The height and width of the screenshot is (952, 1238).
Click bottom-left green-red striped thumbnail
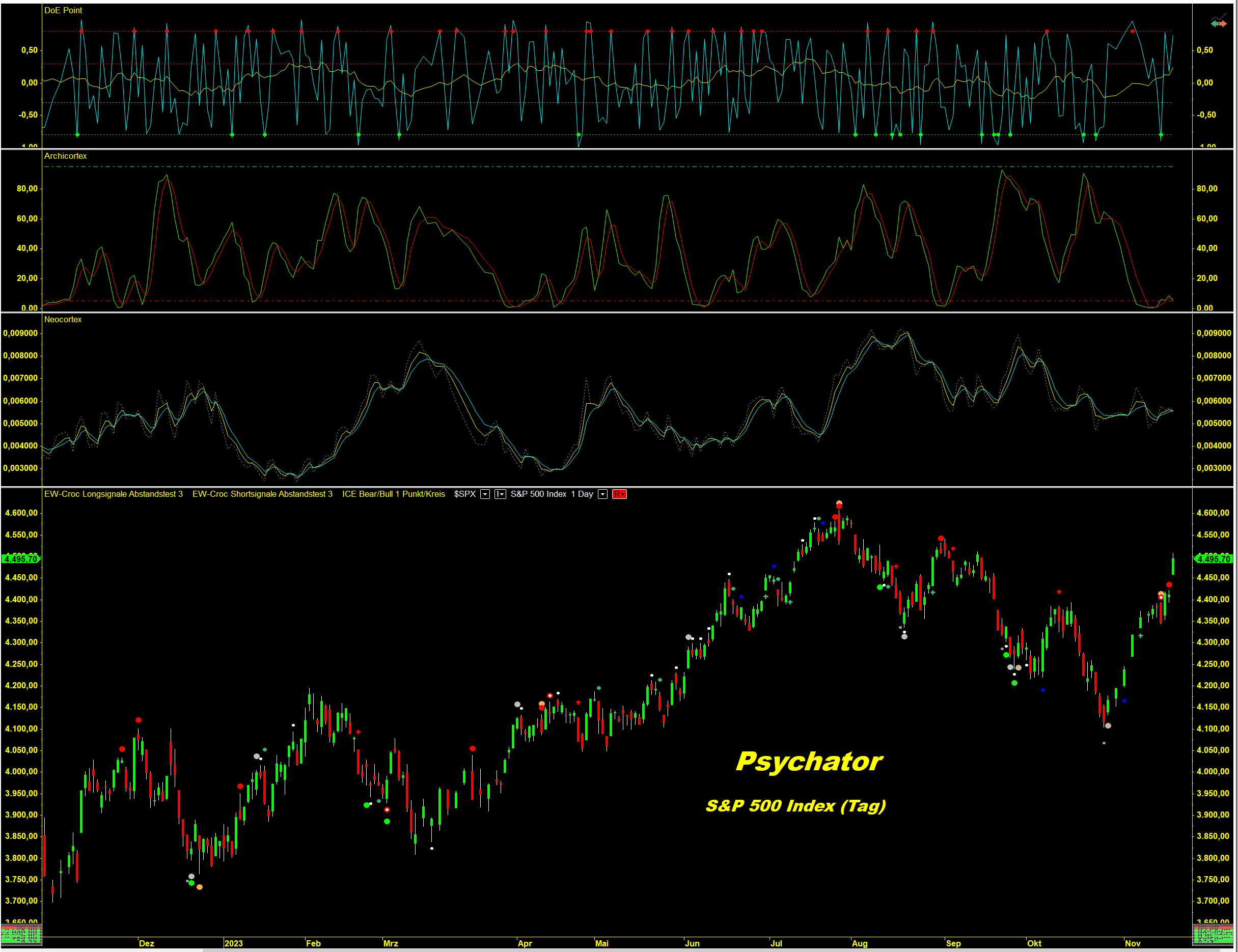pos(20,935)
